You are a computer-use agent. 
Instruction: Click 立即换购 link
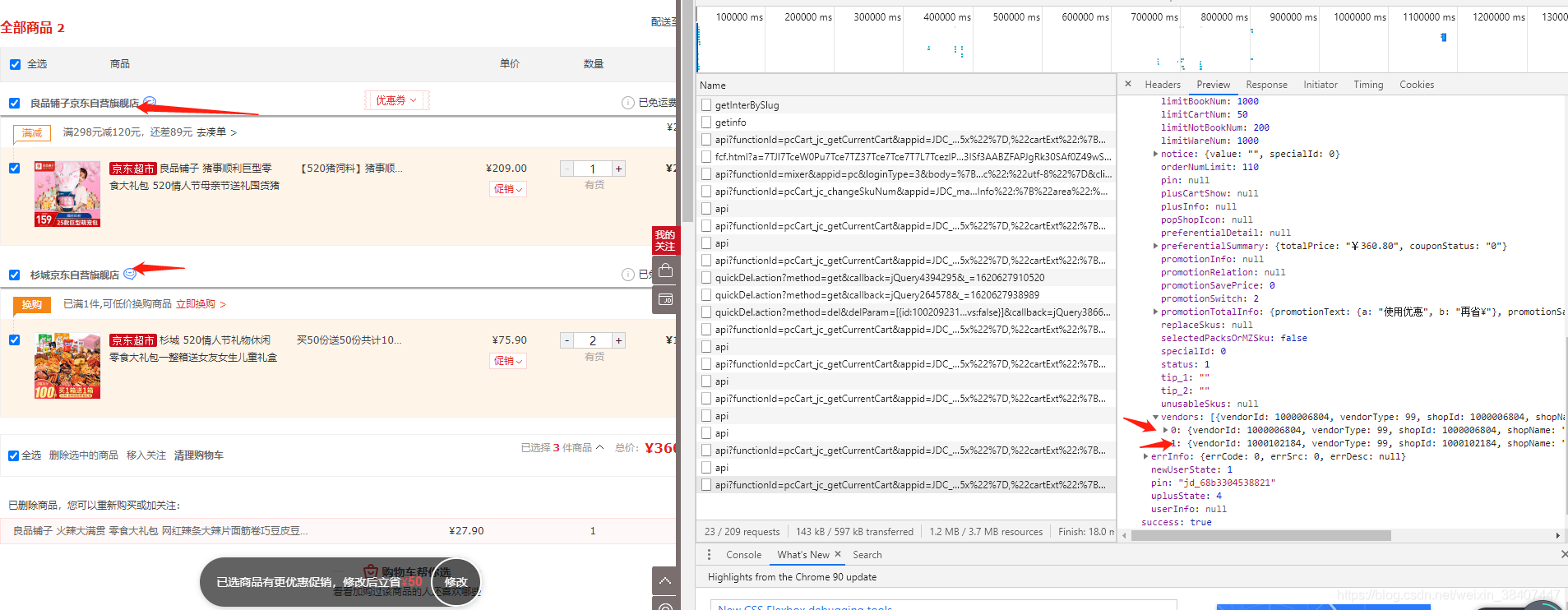coord(201,304)
